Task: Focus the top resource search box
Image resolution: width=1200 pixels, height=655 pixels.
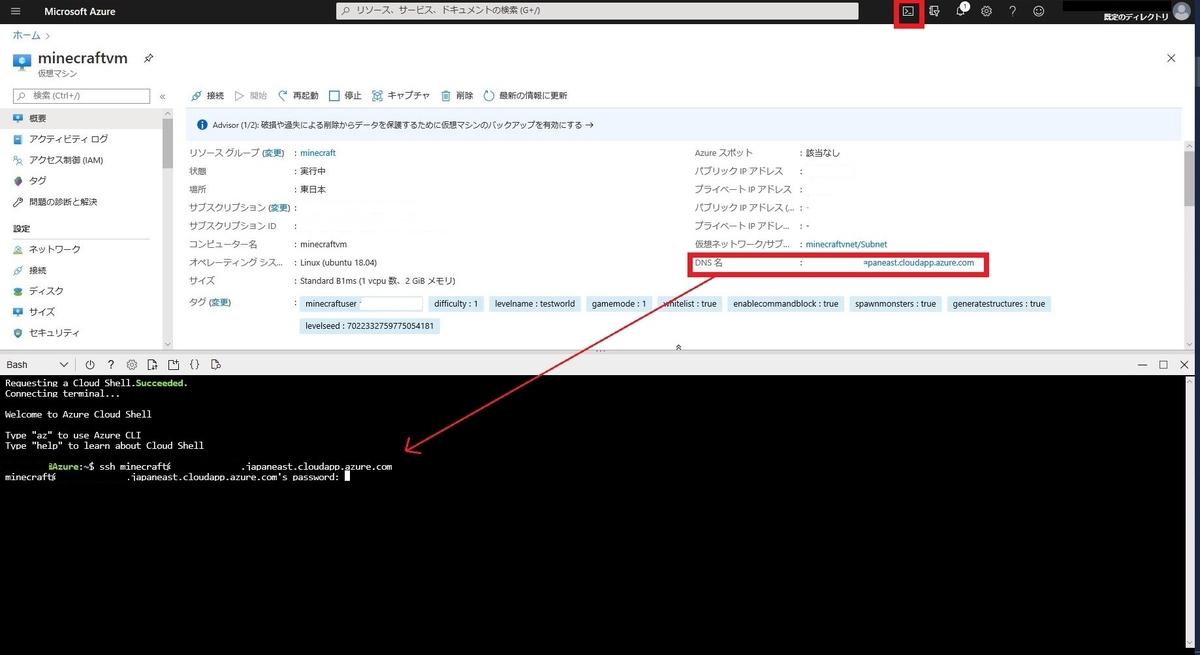Action: click(597, 11)
